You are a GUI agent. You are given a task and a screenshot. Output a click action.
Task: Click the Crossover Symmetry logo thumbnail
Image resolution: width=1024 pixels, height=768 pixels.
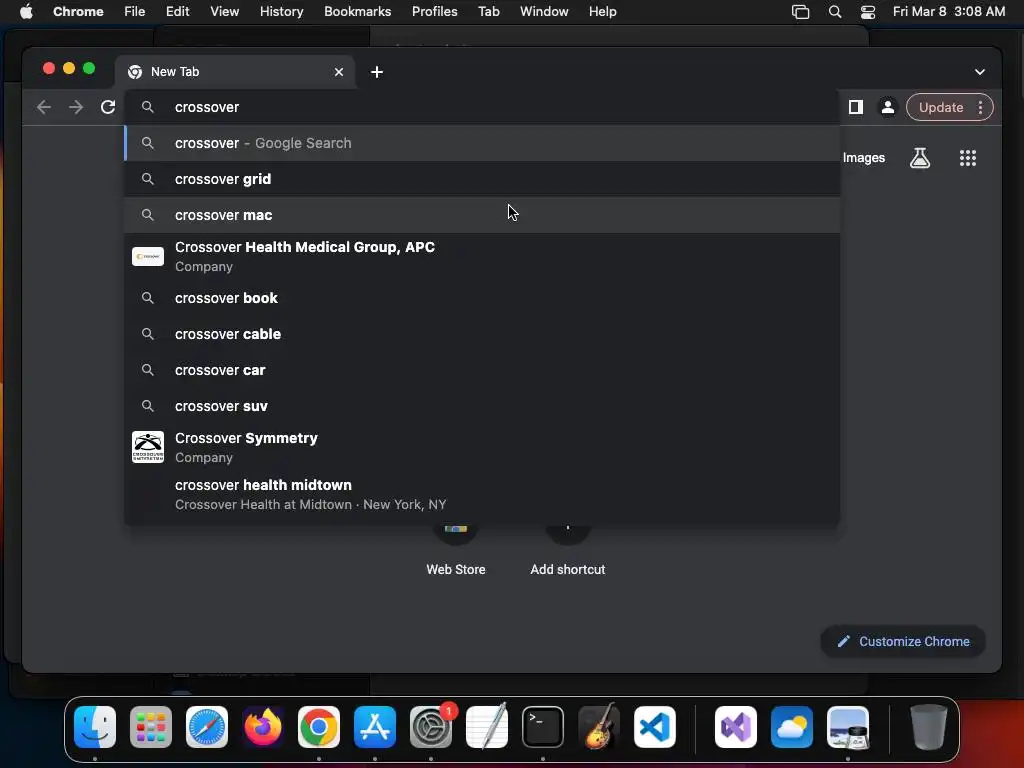coord(148,447)
